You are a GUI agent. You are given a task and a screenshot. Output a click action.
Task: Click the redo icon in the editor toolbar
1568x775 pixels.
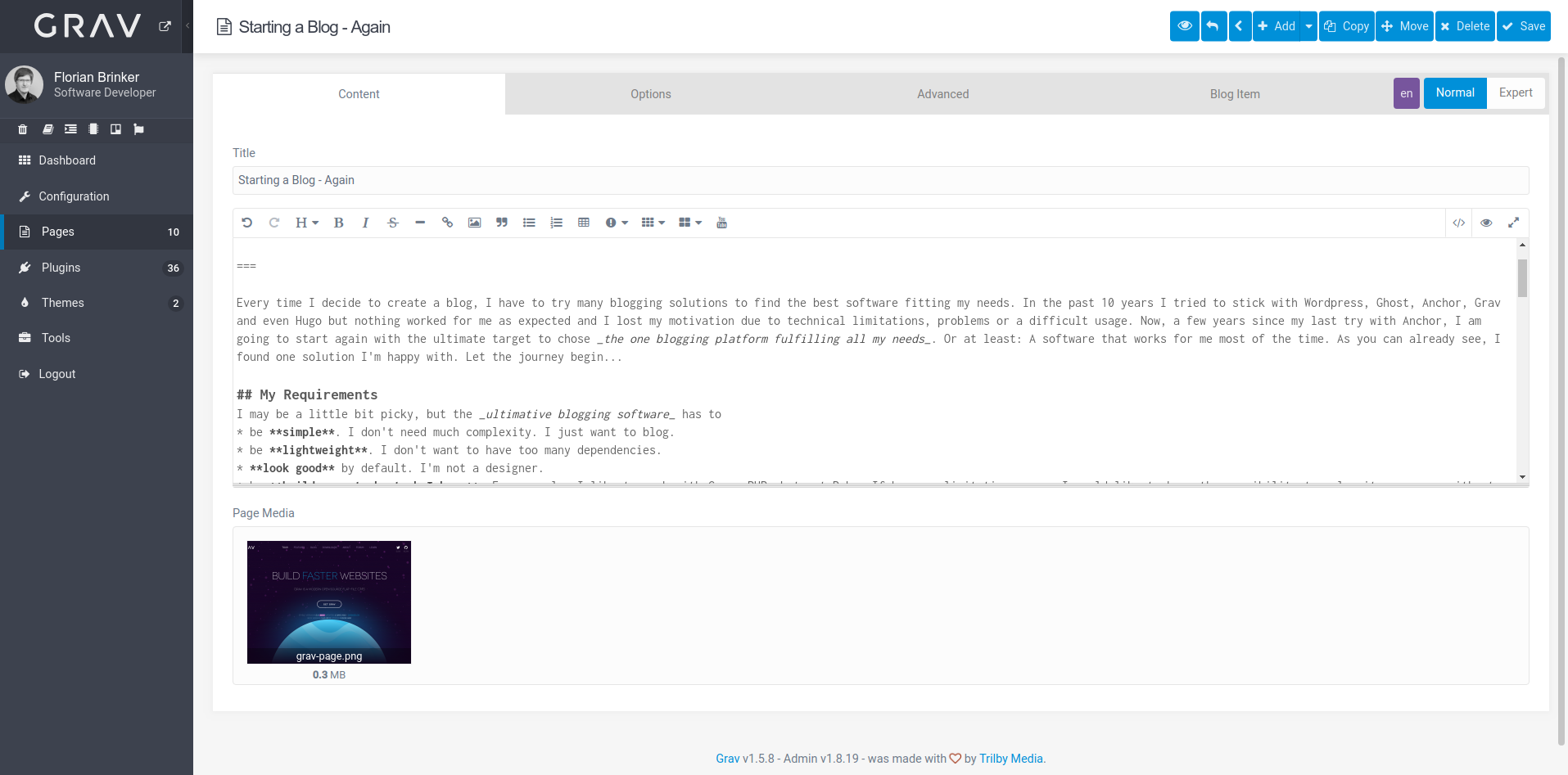tap(274, 223)
